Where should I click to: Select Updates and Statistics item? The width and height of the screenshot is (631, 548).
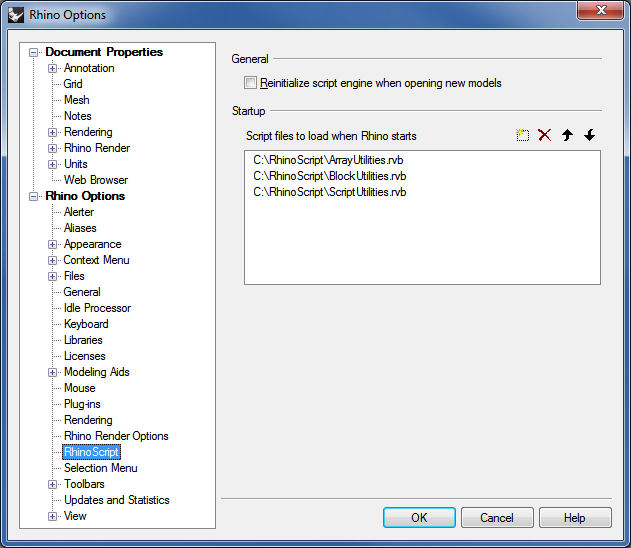click(x=117, y=500)
